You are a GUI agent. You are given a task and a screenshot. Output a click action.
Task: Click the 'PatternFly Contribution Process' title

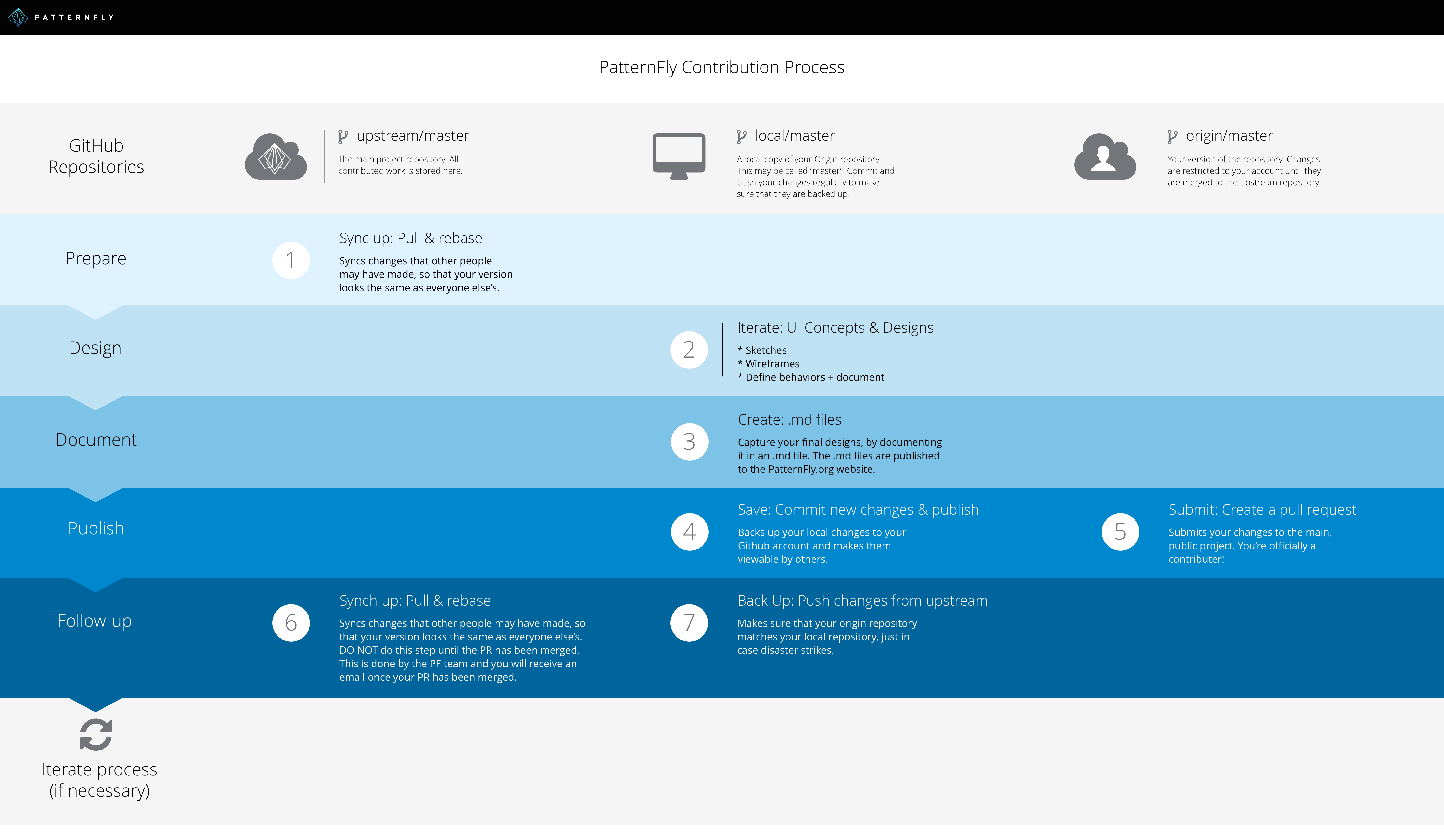(722, 67)
